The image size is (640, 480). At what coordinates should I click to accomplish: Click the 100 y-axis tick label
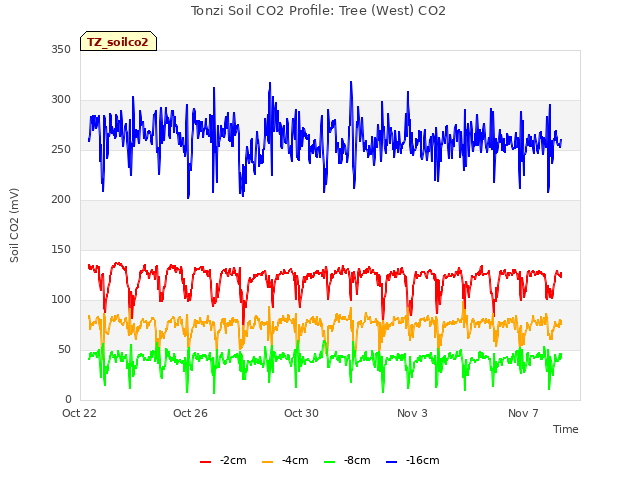point(61,300)
